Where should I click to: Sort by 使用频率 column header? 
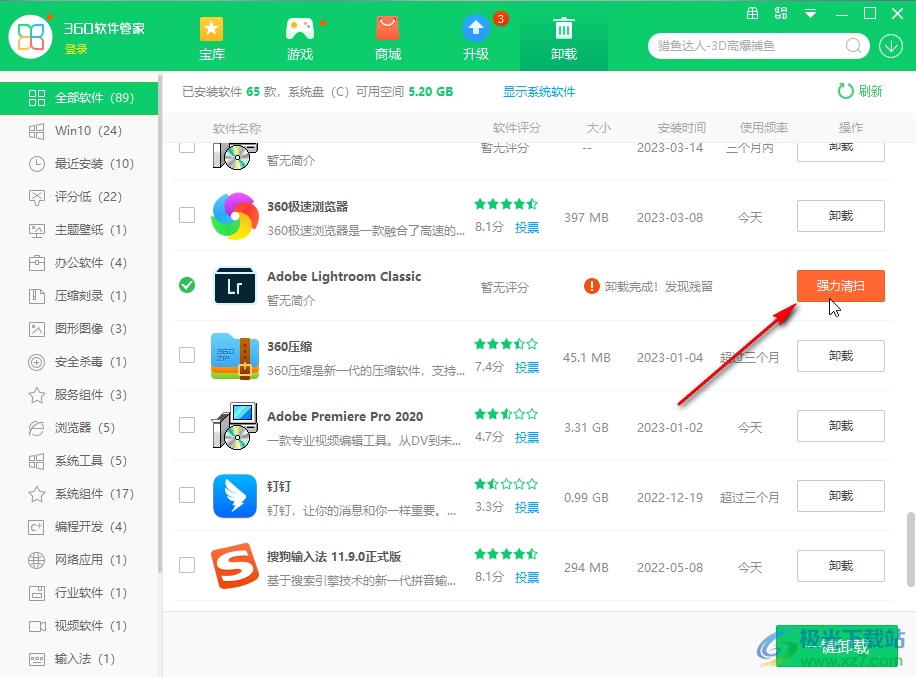tap(764, 128)
